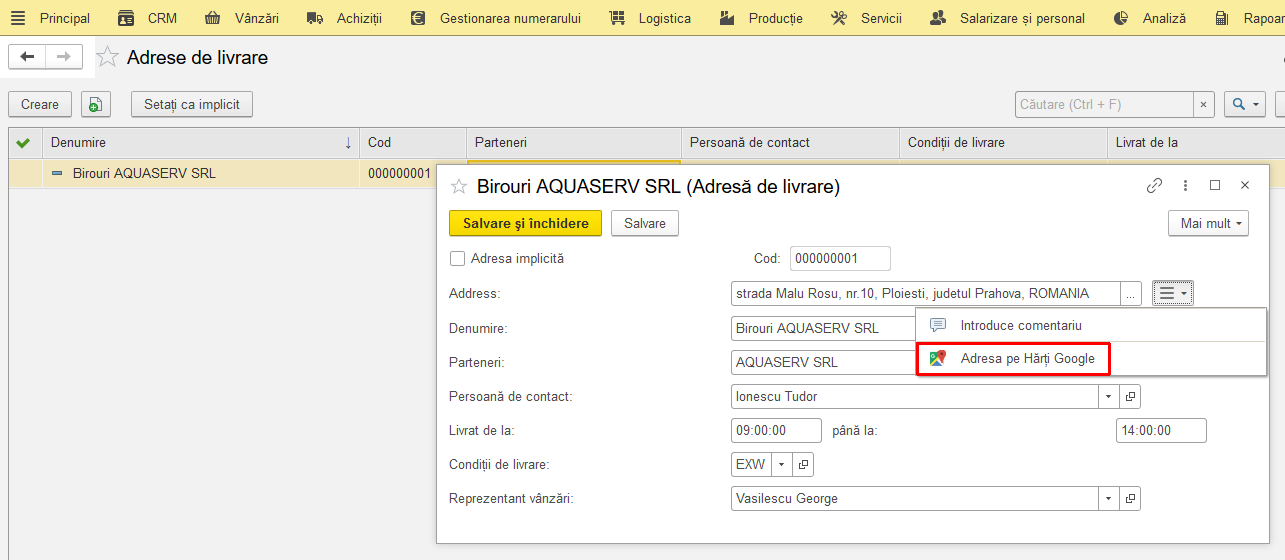This screenshot has height=560, width=1285.
Task: Click the back navigation arrow
Action: click(x=27, y=57)
